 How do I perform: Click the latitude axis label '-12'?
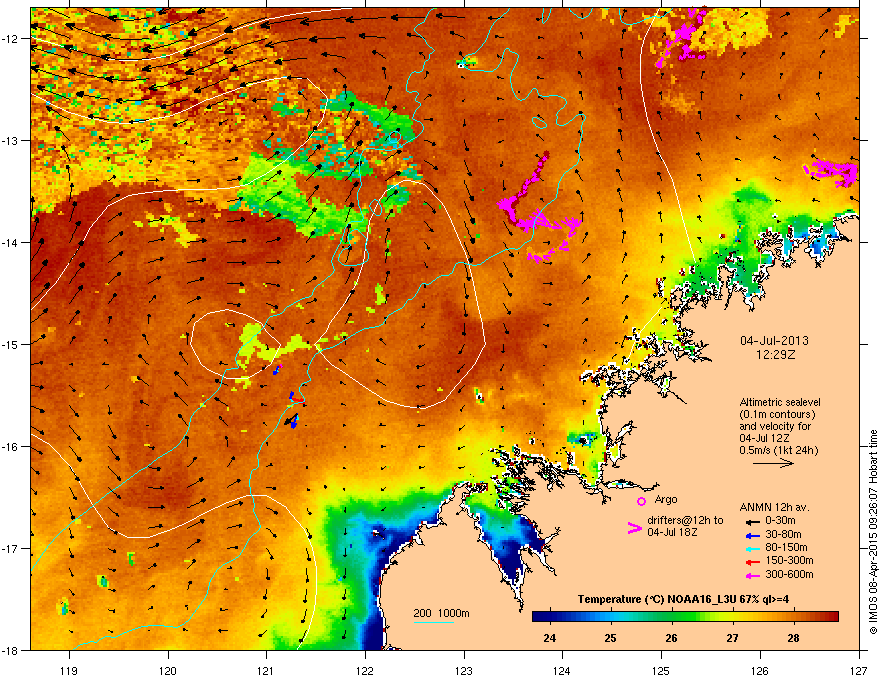click(10, 39)
